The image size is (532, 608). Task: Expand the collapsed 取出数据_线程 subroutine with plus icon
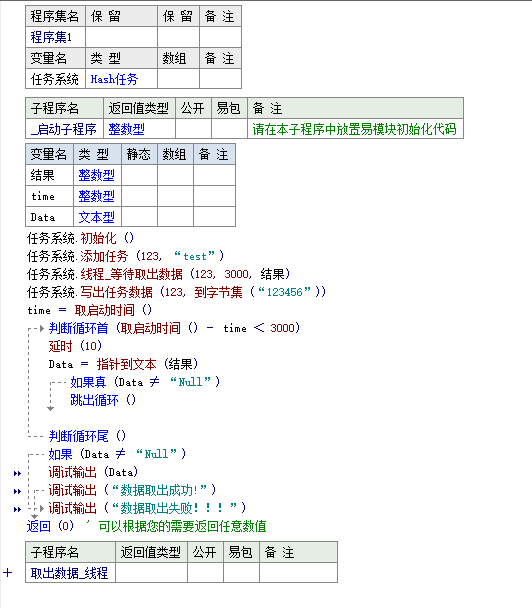[8, 573]
